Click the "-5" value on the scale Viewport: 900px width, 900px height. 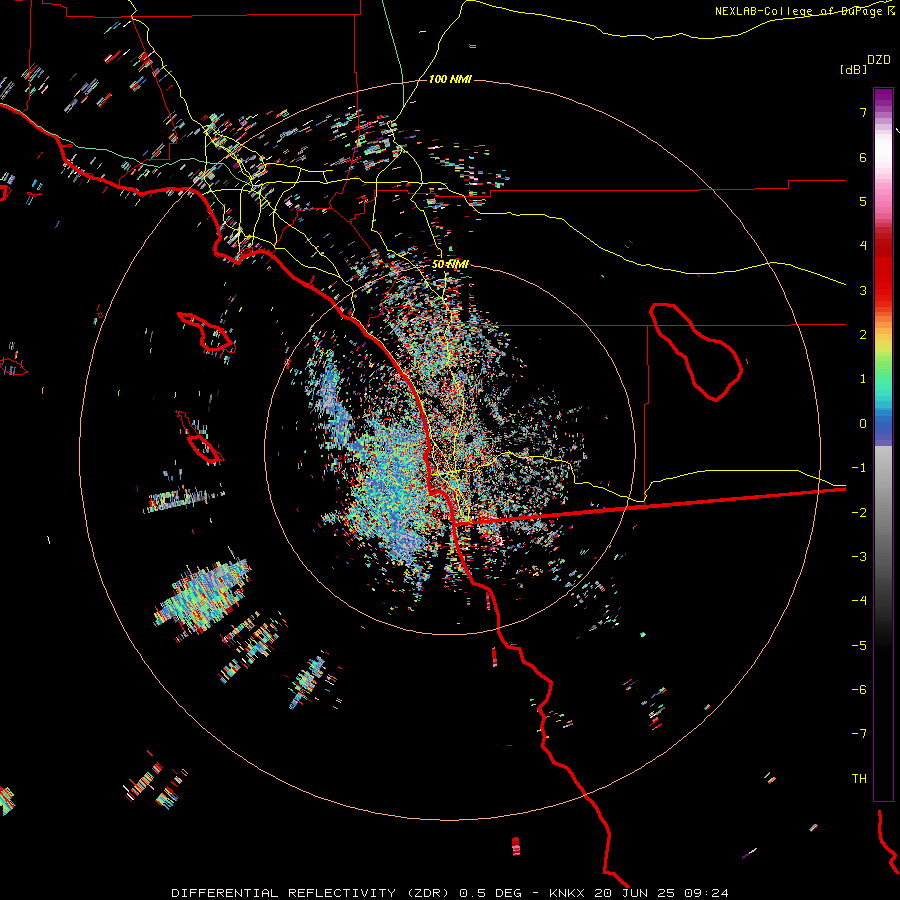click(x=859, y=646)
